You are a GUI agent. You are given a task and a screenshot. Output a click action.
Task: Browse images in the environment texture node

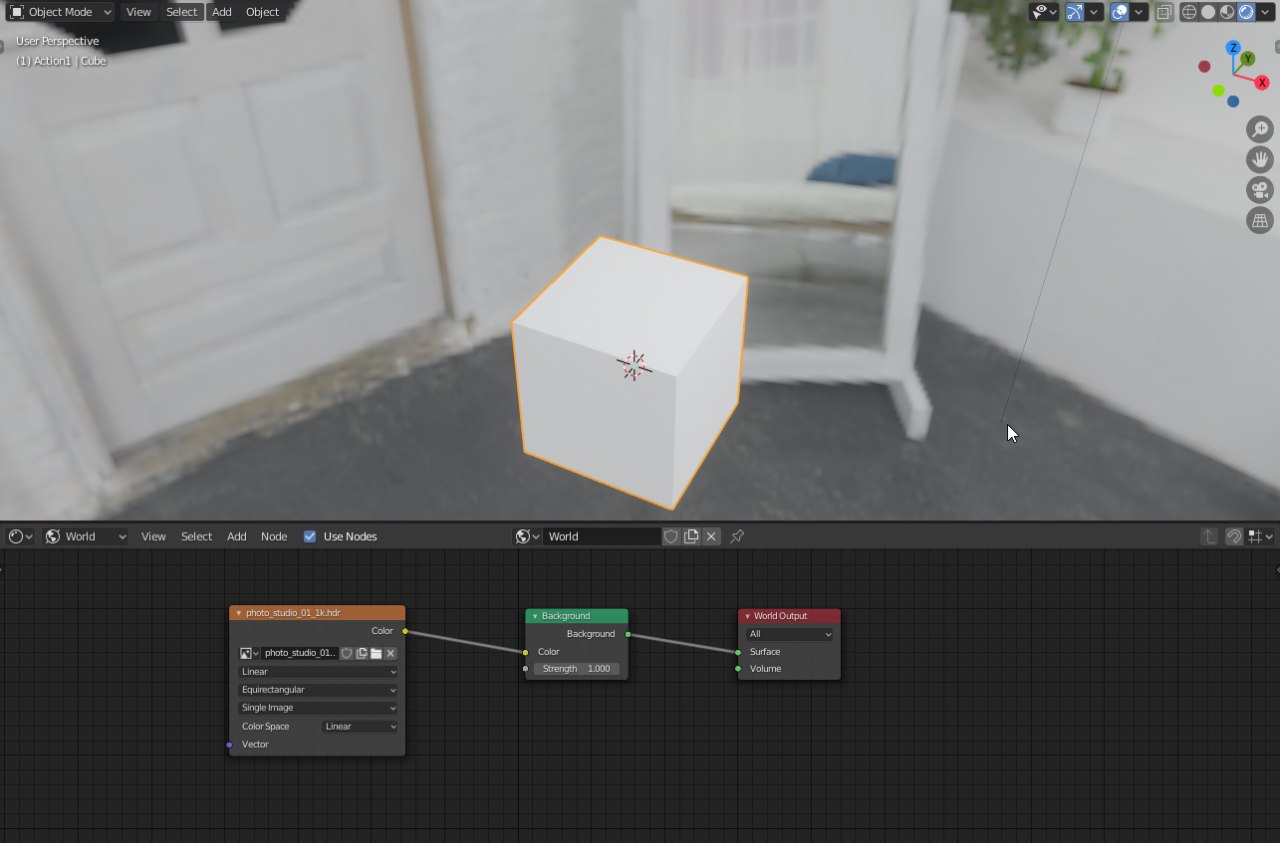249,653
